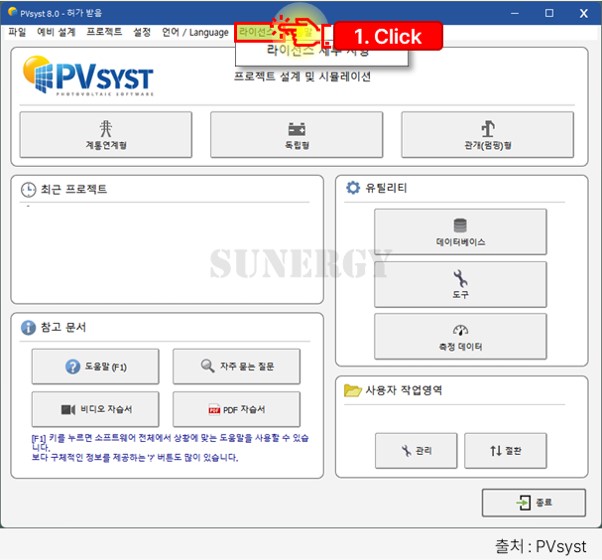The width and height of the screenshot is (602, 560).
Task: Click the blue question mark help icon
Action: coord(73,367)
